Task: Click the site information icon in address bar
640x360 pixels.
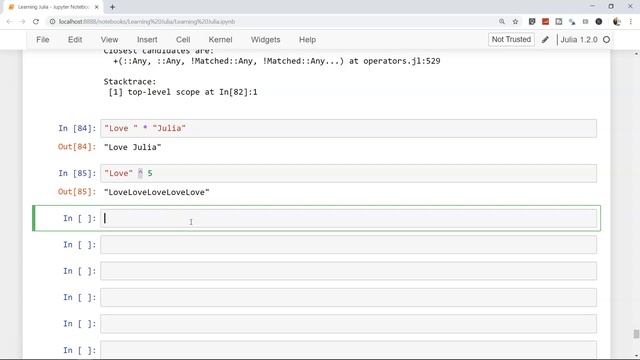Action: tap(52, 22)
